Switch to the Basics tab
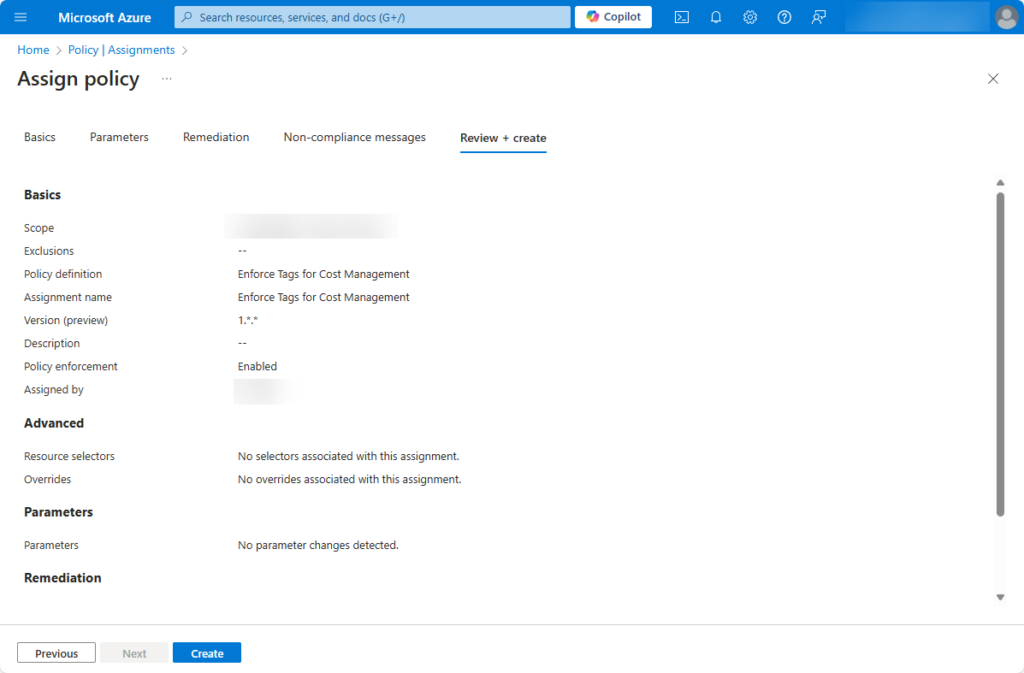The width and height of the screenshot is (1024, 673). pyautogui.click(x=39, y=137)
